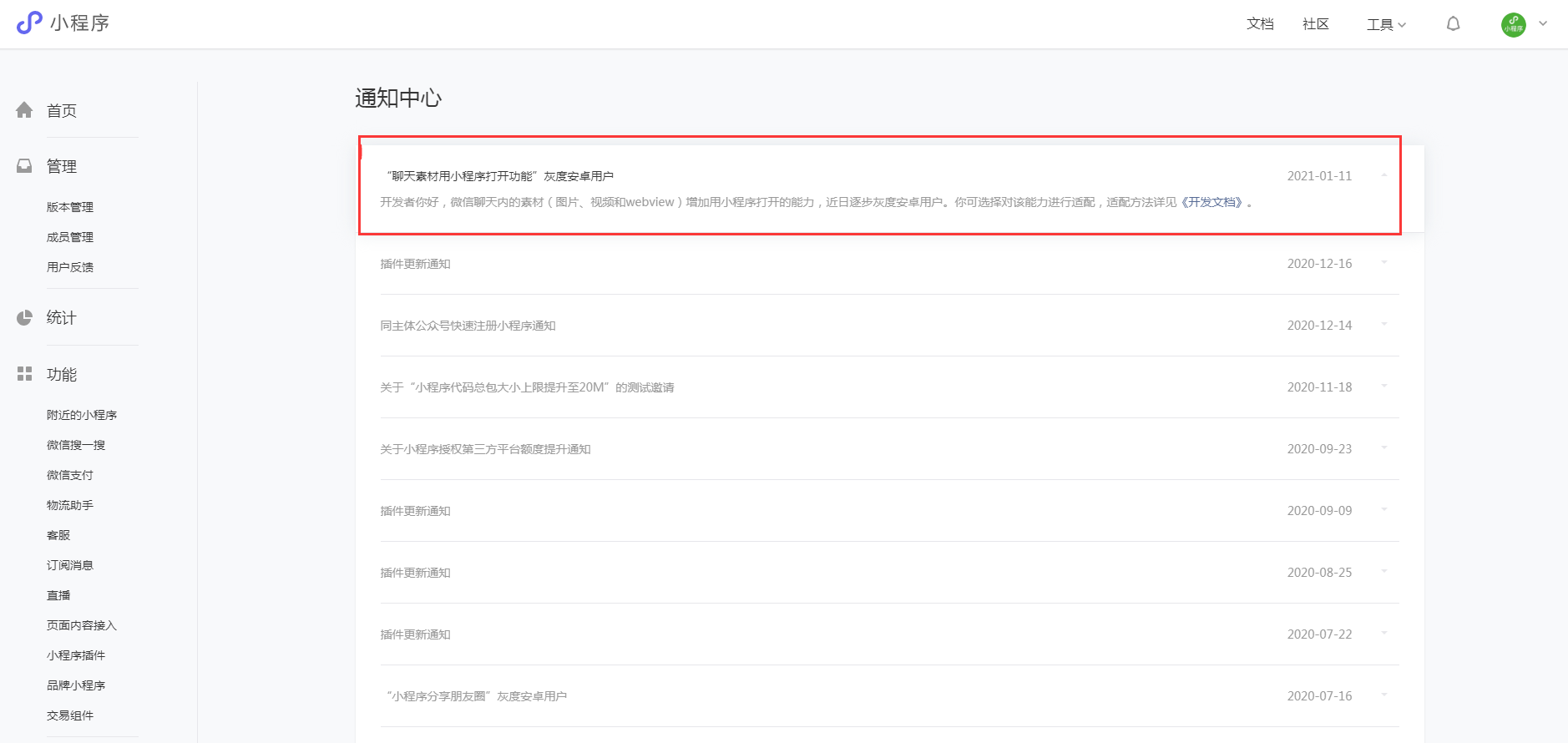Image resolution: width=1568 pixels, height=743 pixels.
Task: Click the 插件更新通知 title dated 2020-12-16
Action: coord(415,264)
